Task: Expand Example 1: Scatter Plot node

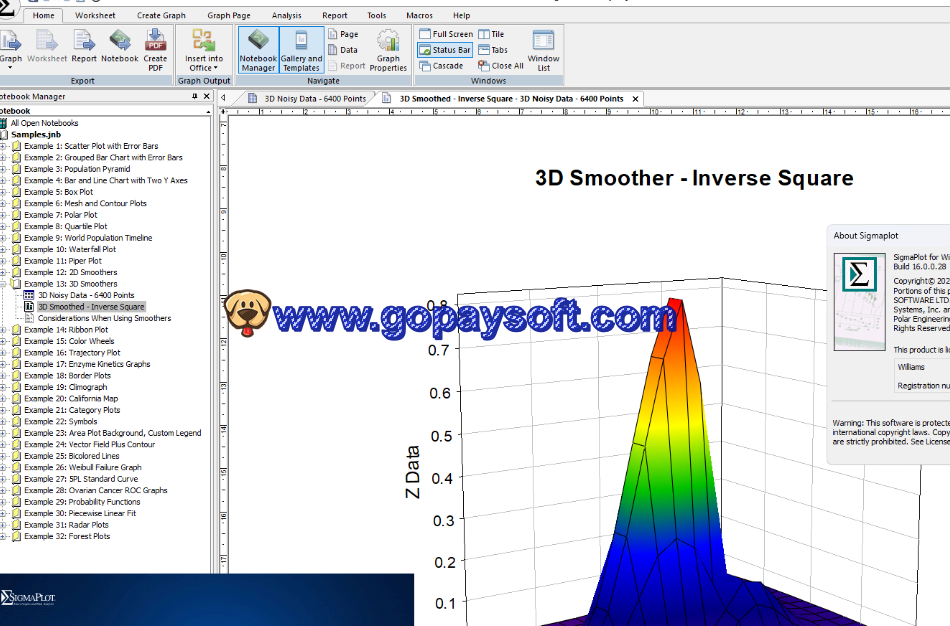Action: pyautogui.click(x=3, y=146)
